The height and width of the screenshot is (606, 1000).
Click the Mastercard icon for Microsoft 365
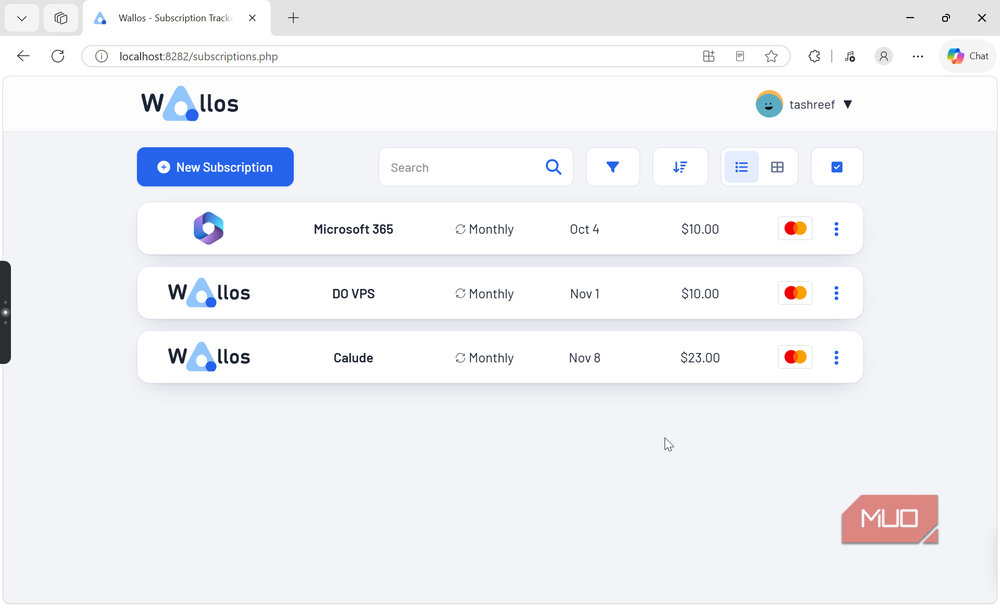click(x=795, y=228)
